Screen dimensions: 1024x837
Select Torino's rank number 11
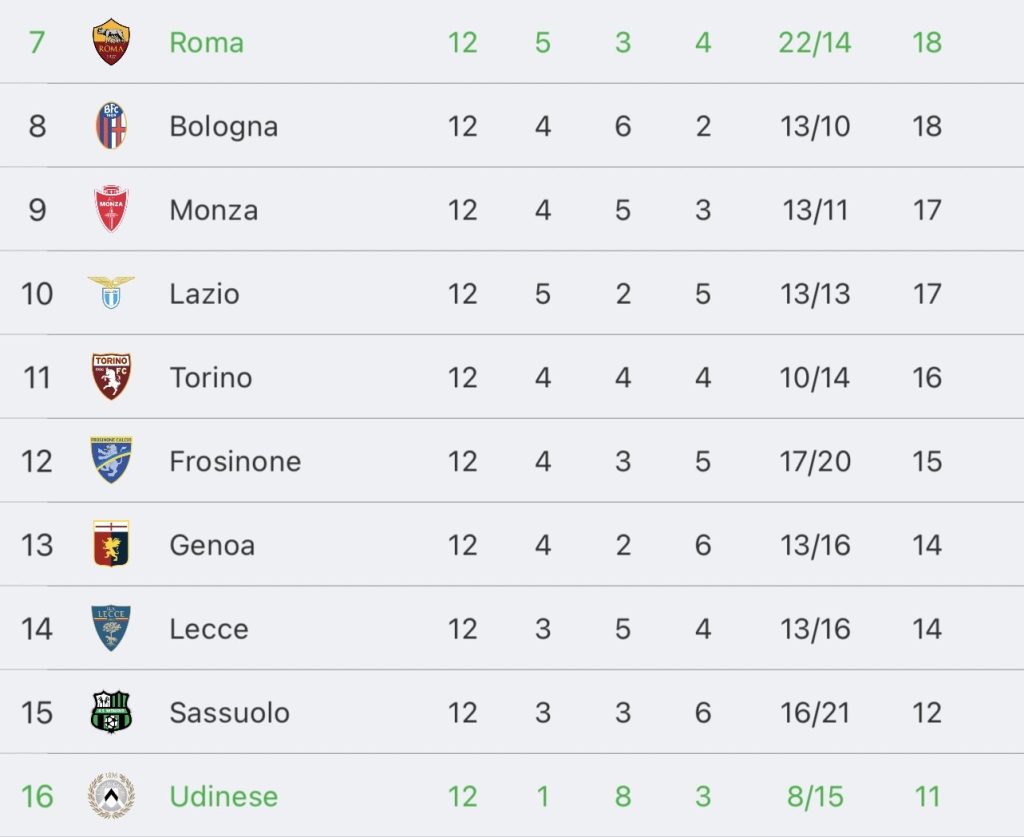(x=37, y=378)
